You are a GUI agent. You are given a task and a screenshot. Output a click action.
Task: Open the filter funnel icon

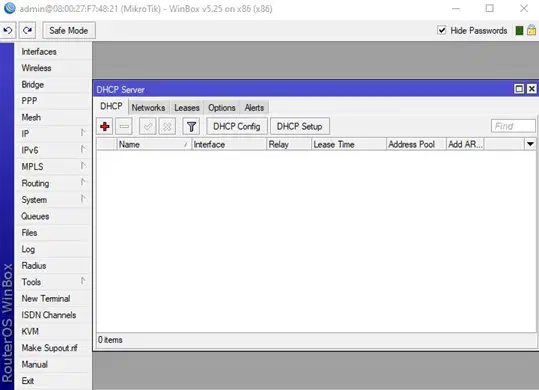pyautogui.click(x=191, y=126)
